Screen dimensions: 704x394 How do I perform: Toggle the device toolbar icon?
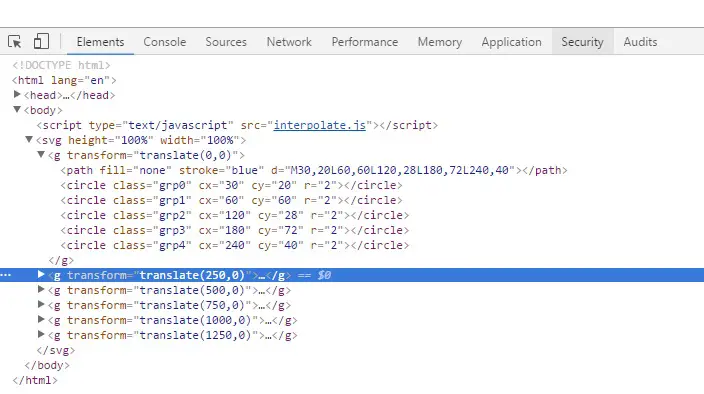(41, 41)
